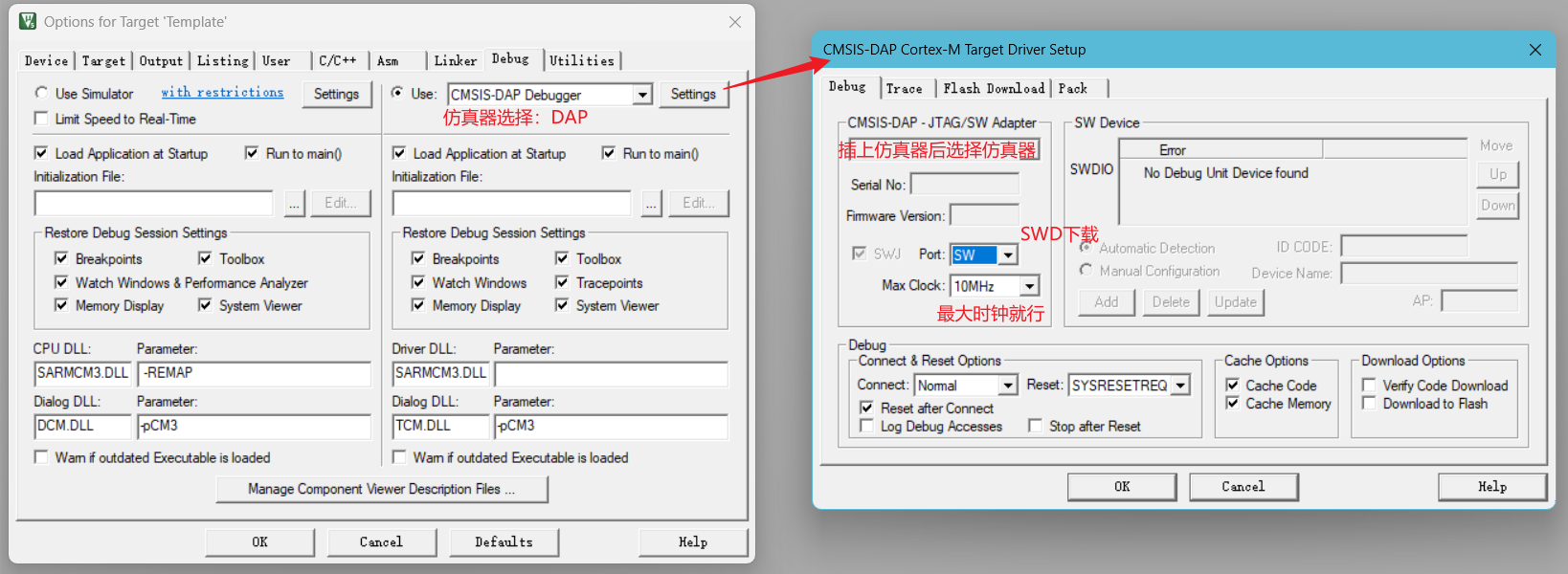The width and height of the screenshot is (1568, 574).
Task: Open the User tab
Action: [x=277, y=60]
